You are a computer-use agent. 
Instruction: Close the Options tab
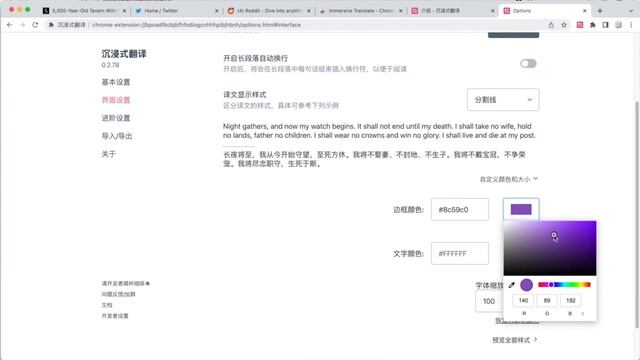point(584,11)
